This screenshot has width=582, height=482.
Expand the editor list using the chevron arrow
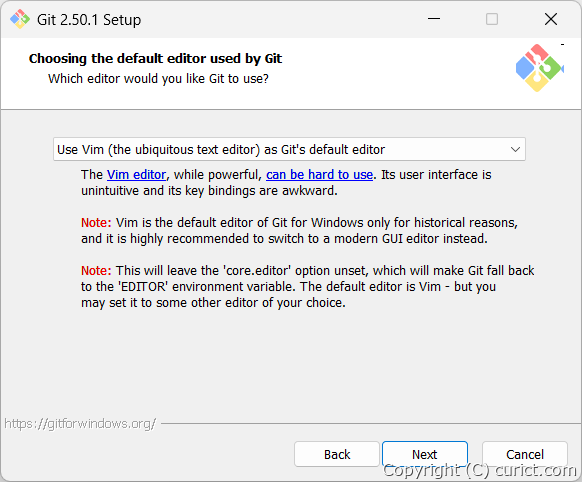coord(515,150)
